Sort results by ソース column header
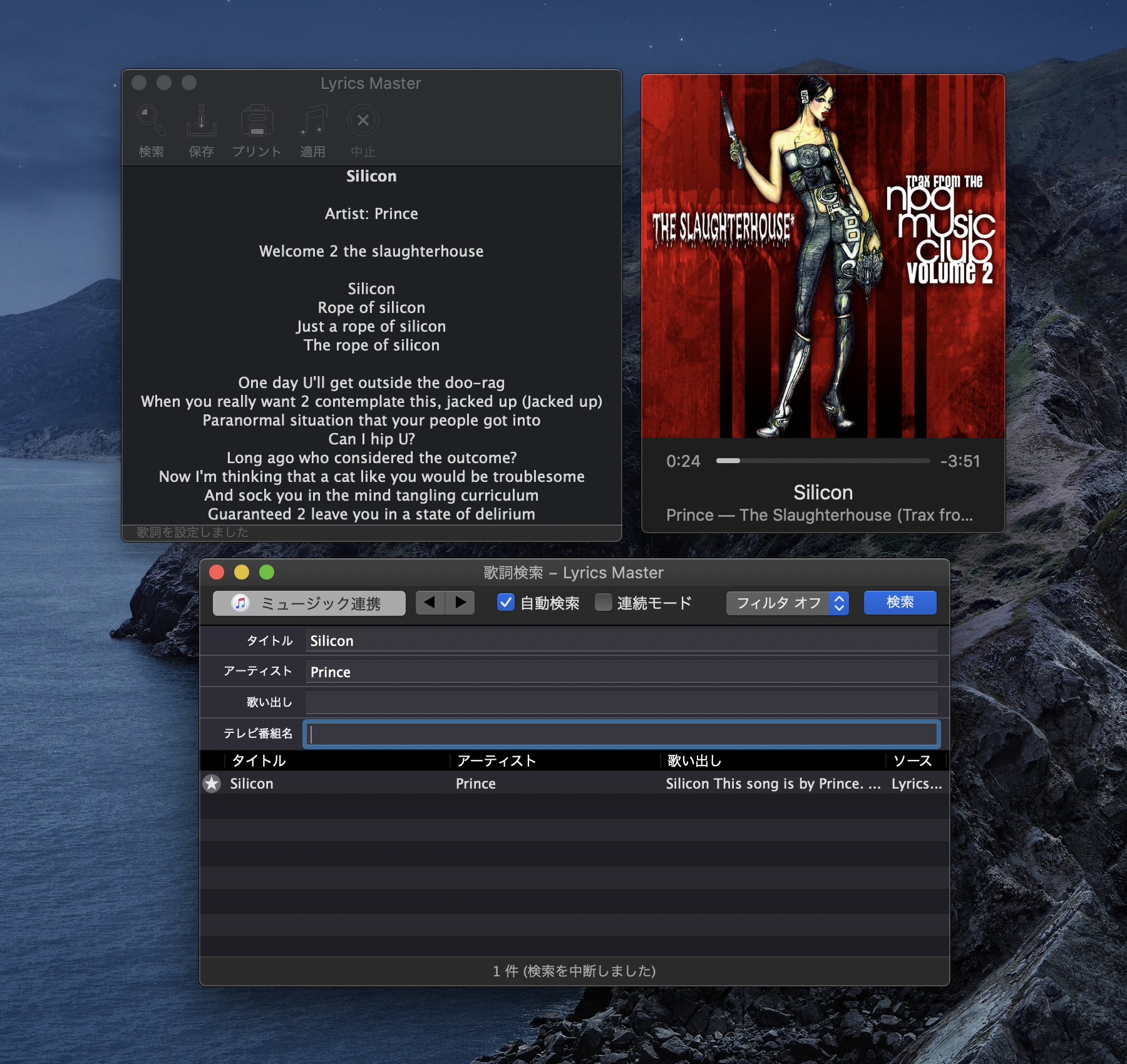Viewport: 1127px width, 1064px height. 915,761
